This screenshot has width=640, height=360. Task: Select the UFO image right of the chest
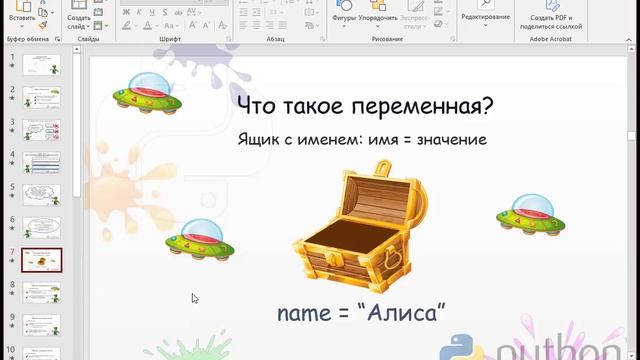point(531,215)
